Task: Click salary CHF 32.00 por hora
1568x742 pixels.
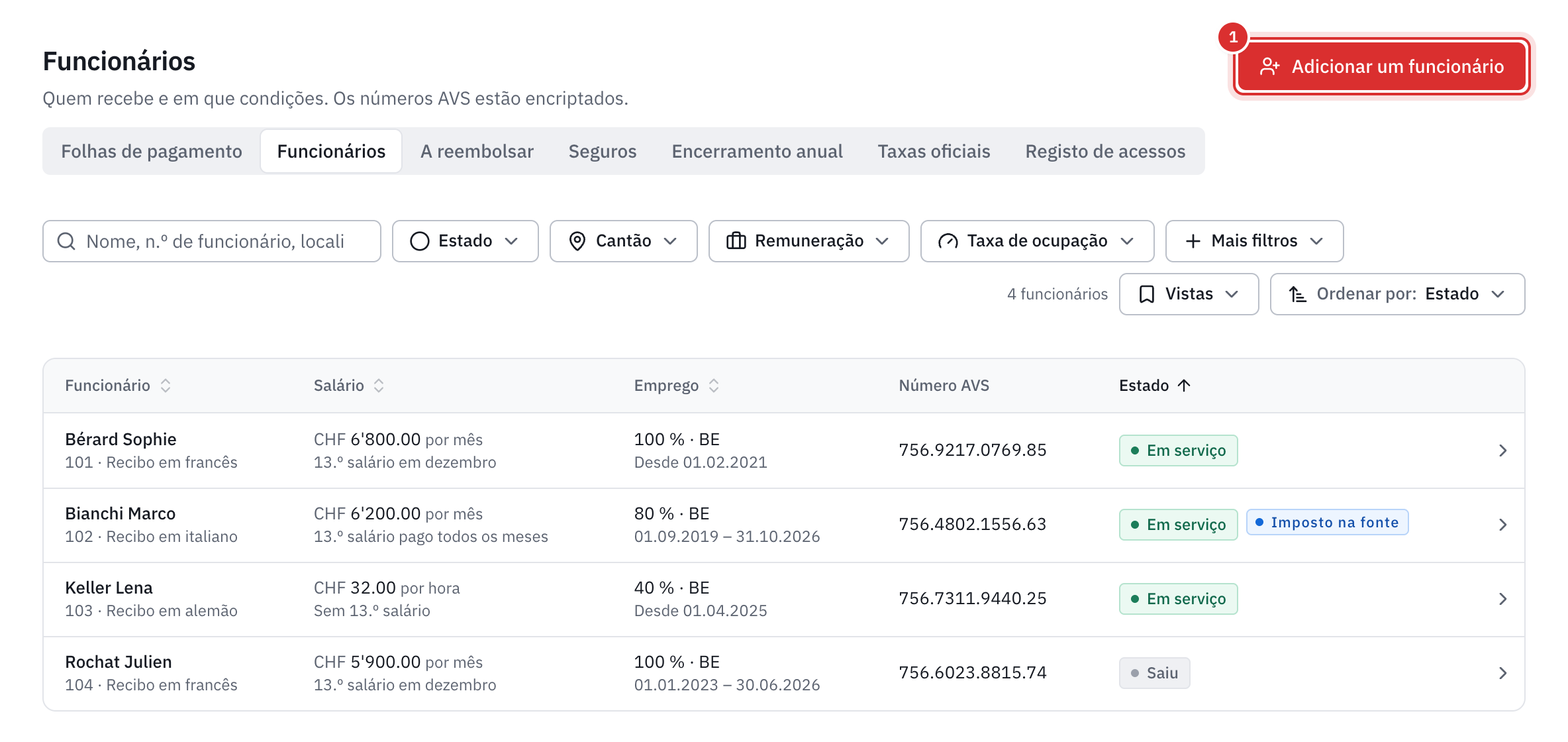Action: tap(387, 588)
